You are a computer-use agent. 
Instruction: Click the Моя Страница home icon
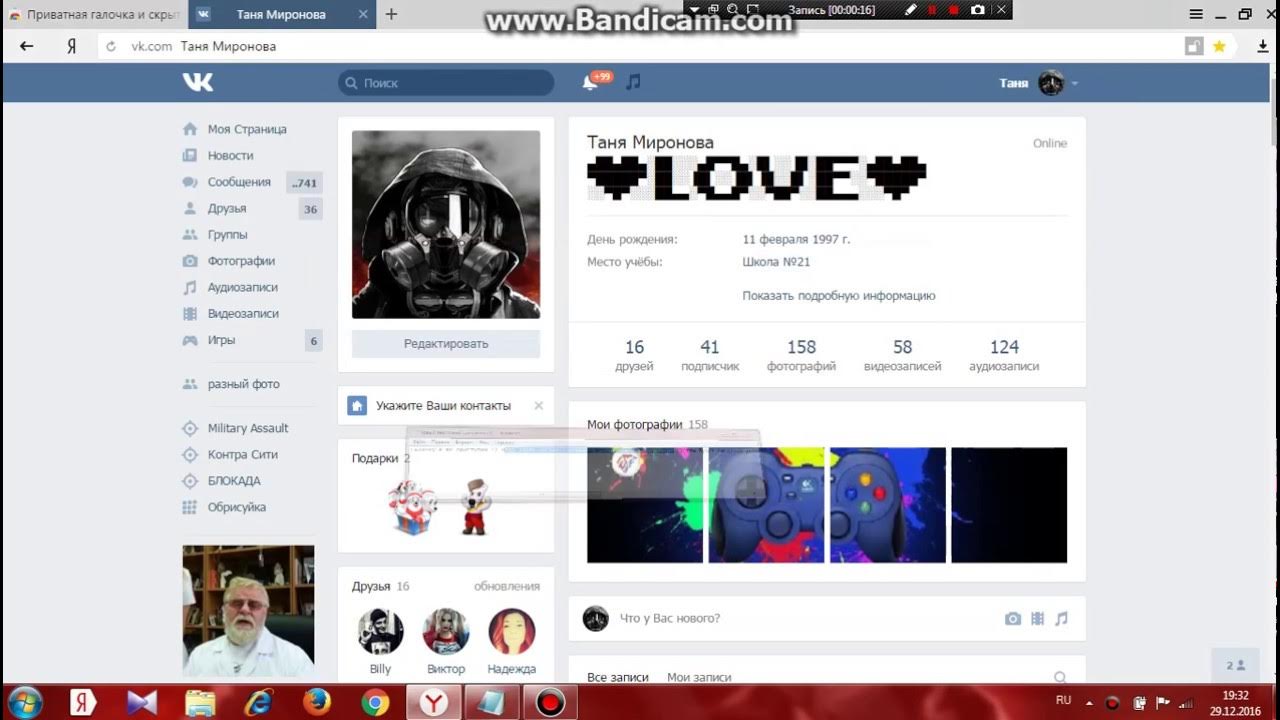point(190,129)
